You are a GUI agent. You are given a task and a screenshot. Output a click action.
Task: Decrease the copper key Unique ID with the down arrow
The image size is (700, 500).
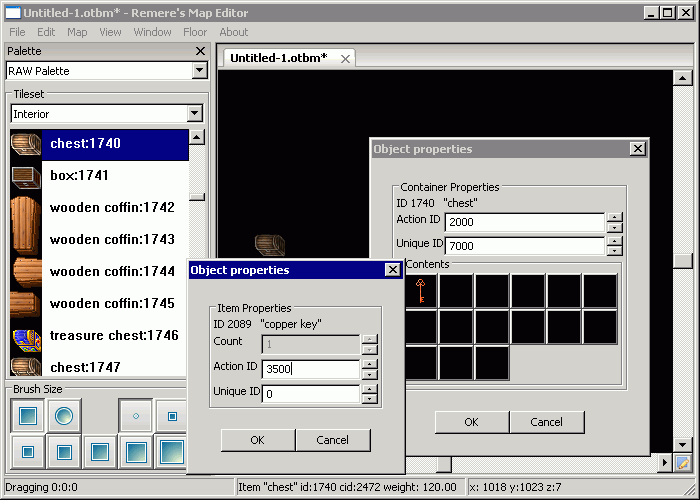click(369, 399)
